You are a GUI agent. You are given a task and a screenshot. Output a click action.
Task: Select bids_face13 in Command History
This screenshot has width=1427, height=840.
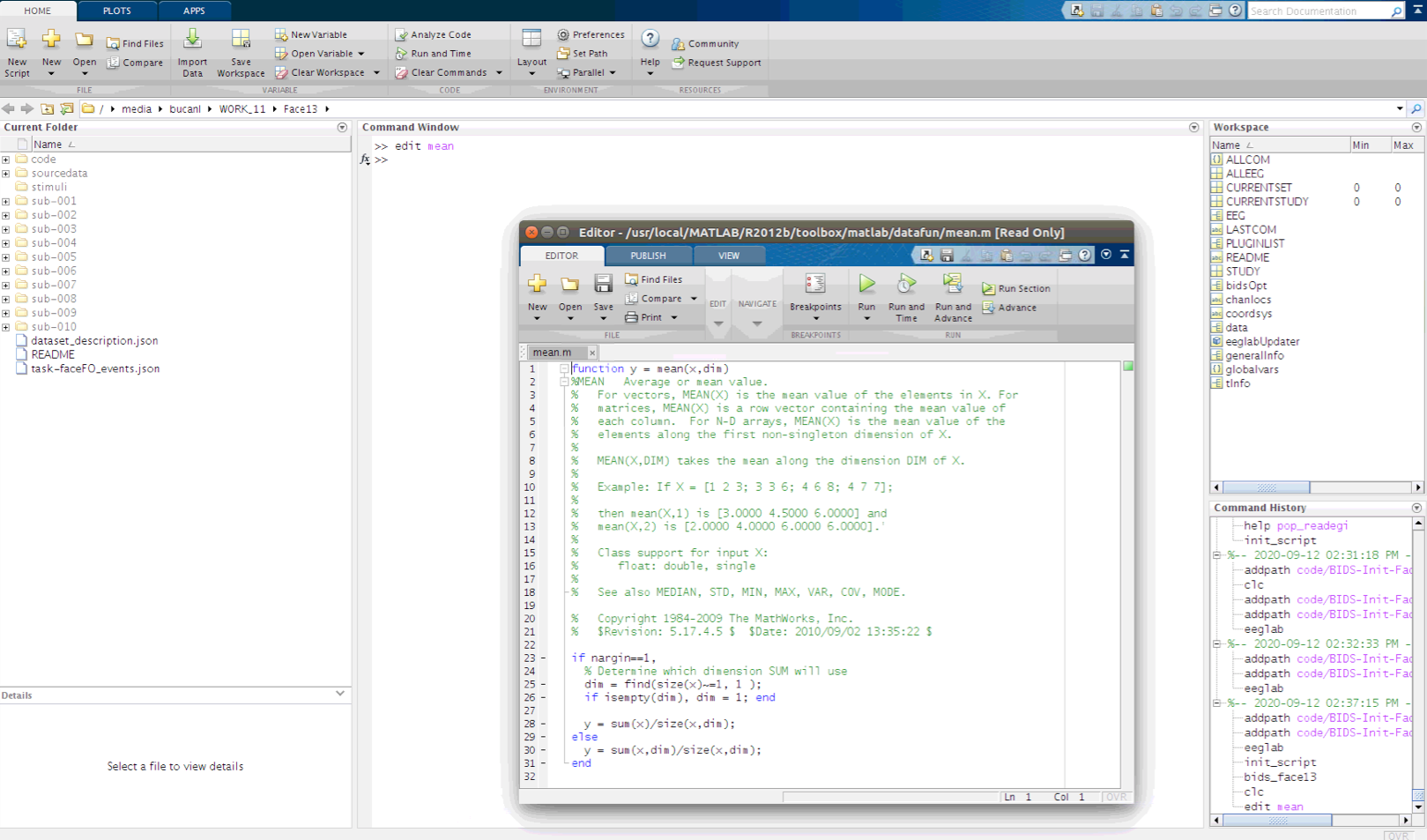[1280, 777]
